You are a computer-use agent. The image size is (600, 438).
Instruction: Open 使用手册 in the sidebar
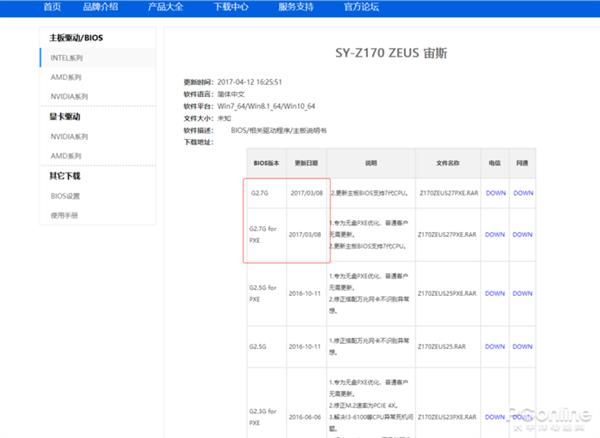click(64, 214)
